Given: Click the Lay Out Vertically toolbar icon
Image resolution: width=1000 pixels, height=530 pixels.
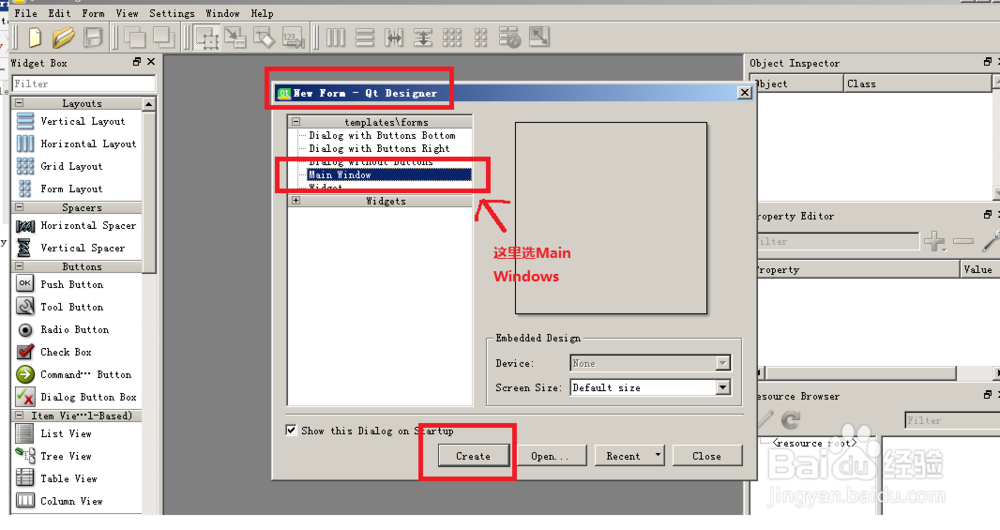Looking at the screenshot, I should 365,38.
